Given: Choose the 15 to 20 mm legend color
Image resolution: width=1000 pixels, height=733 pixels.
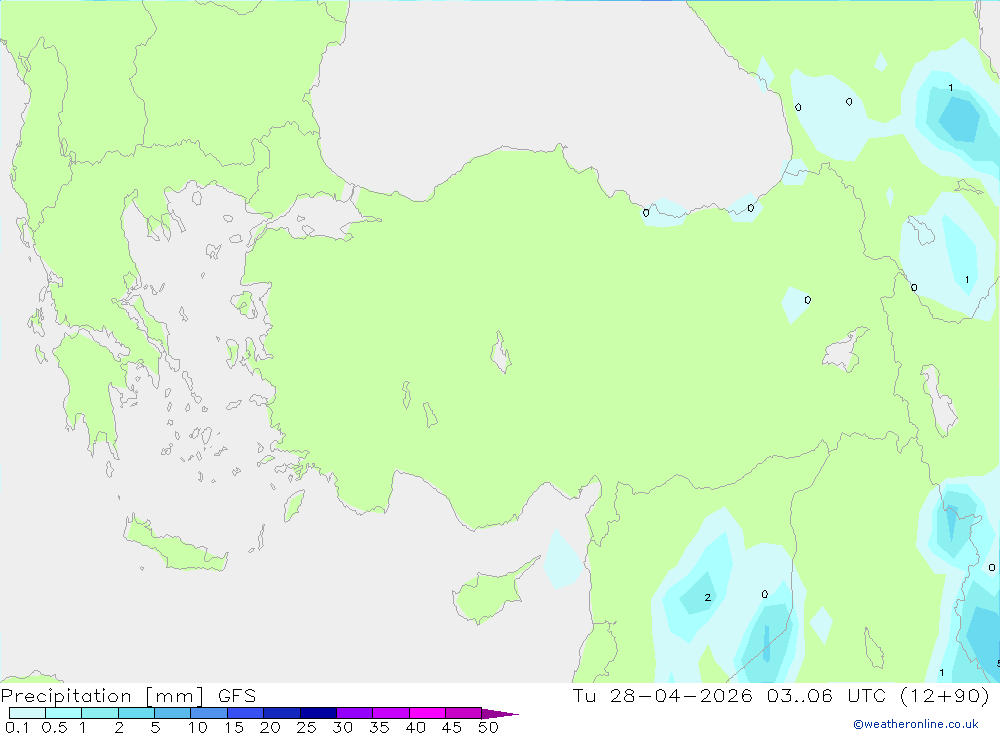Looking at the screenshot, I should (x=246, y=713).
